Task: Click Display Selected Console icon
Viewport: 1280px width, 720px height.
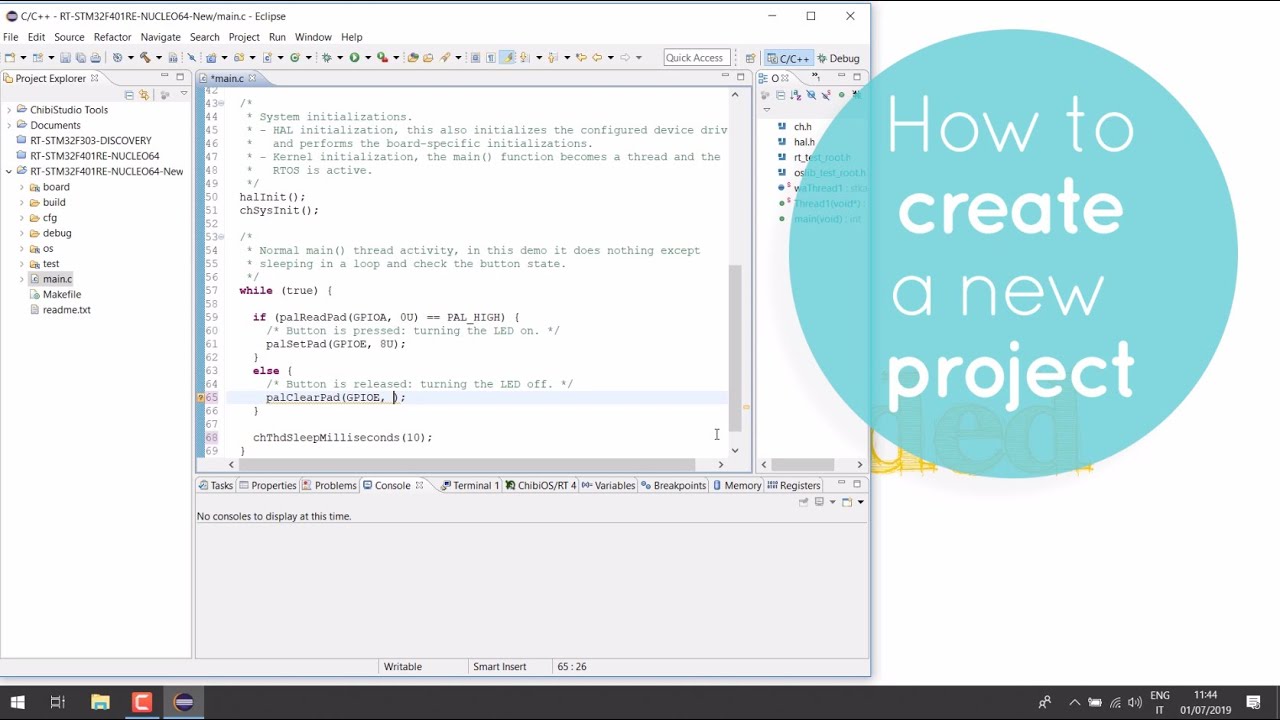Action: tap(819, 502)
